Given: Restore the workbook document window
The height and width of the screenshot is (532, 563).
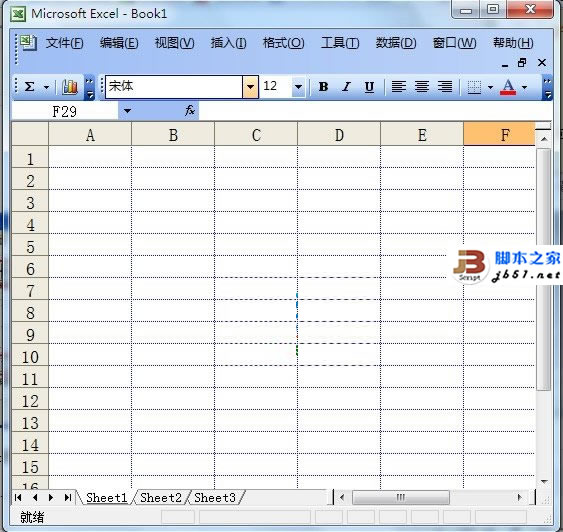Looking at the screenshot, I should coord(522,63).
